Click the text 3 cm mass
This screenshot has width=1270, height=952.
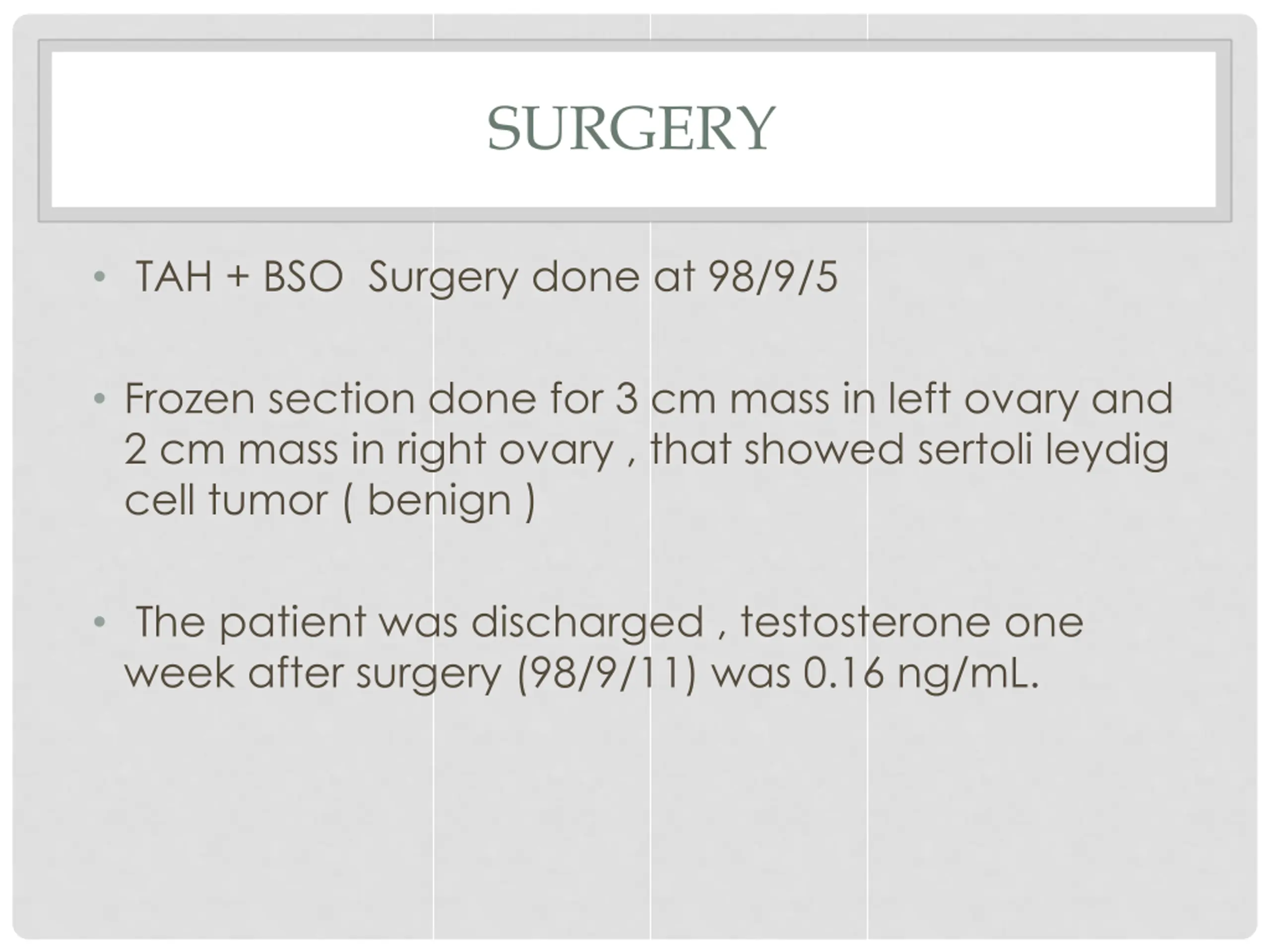722,398
